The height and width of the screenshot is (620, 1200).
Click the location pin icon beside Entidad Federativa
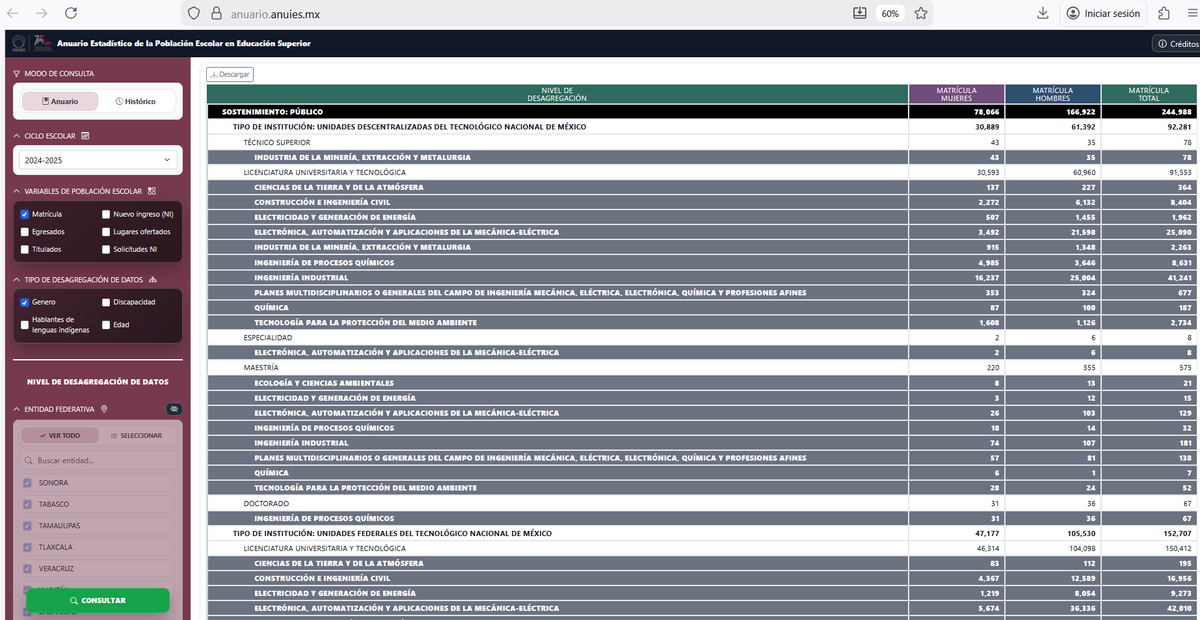[104, 409]
